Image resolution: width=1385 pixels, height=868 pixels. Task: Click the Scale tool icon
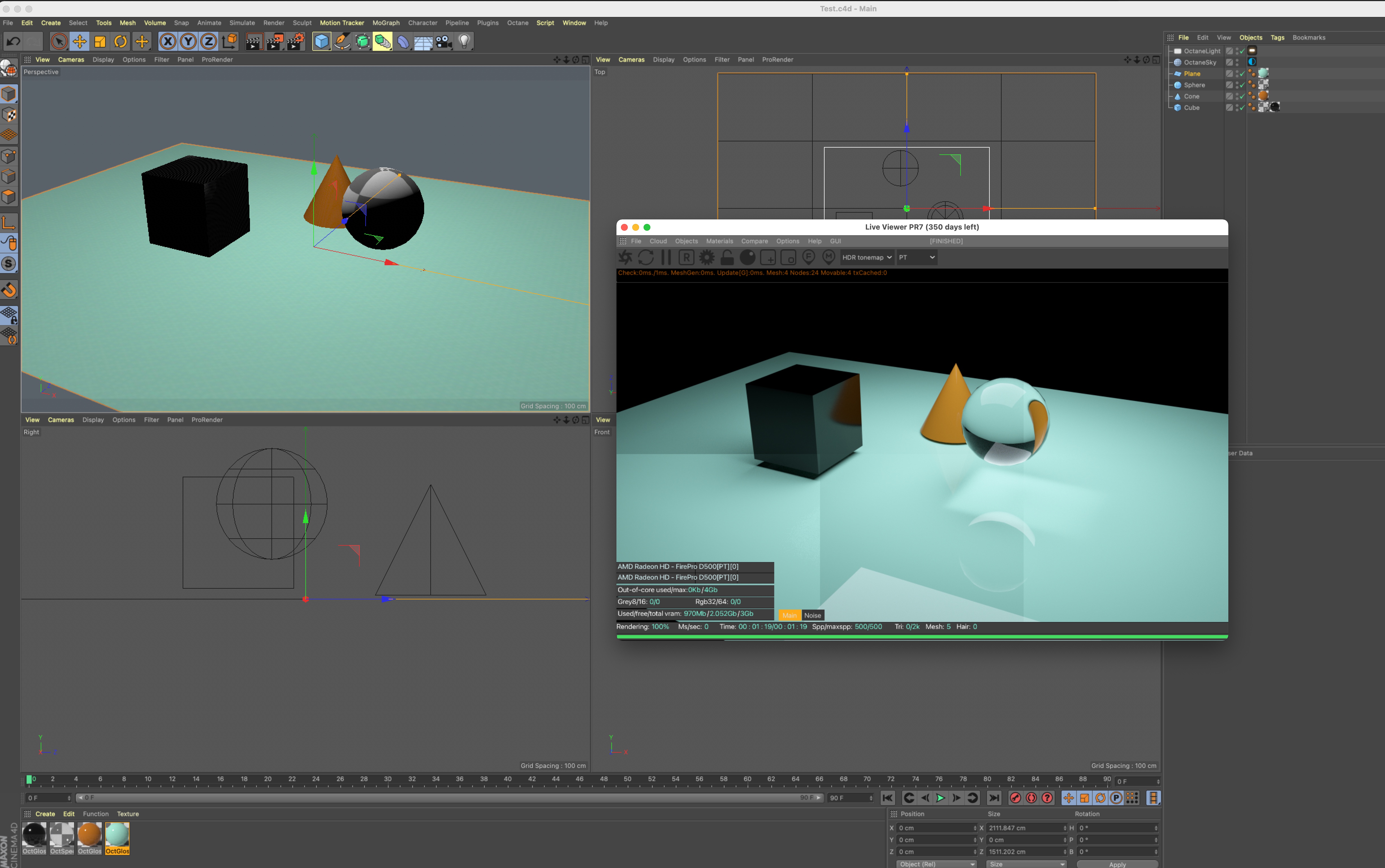point(100,41)
